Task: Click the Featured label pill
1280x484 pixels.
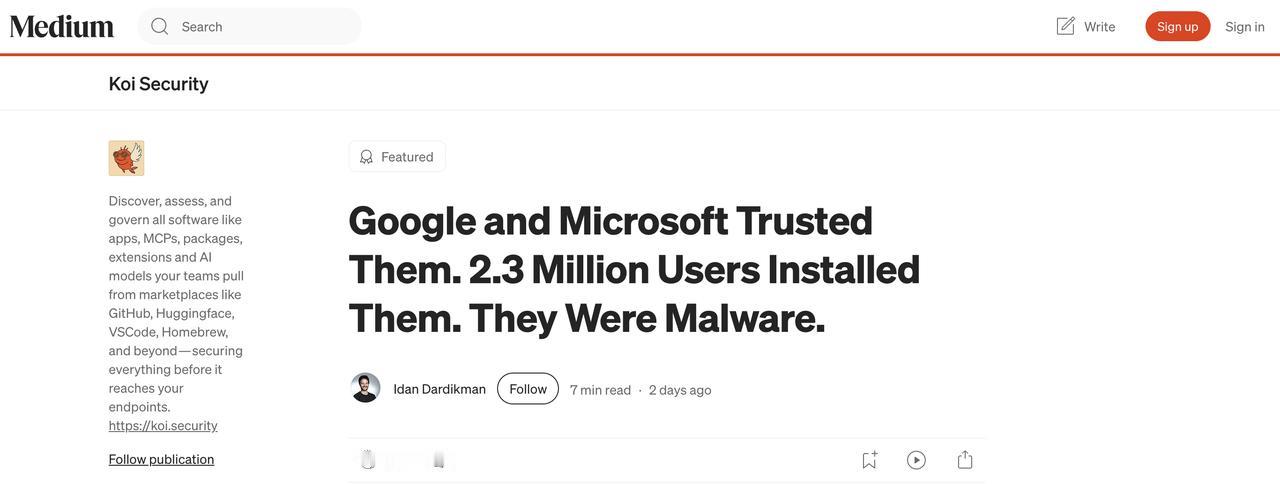Action: coord(397,157)
